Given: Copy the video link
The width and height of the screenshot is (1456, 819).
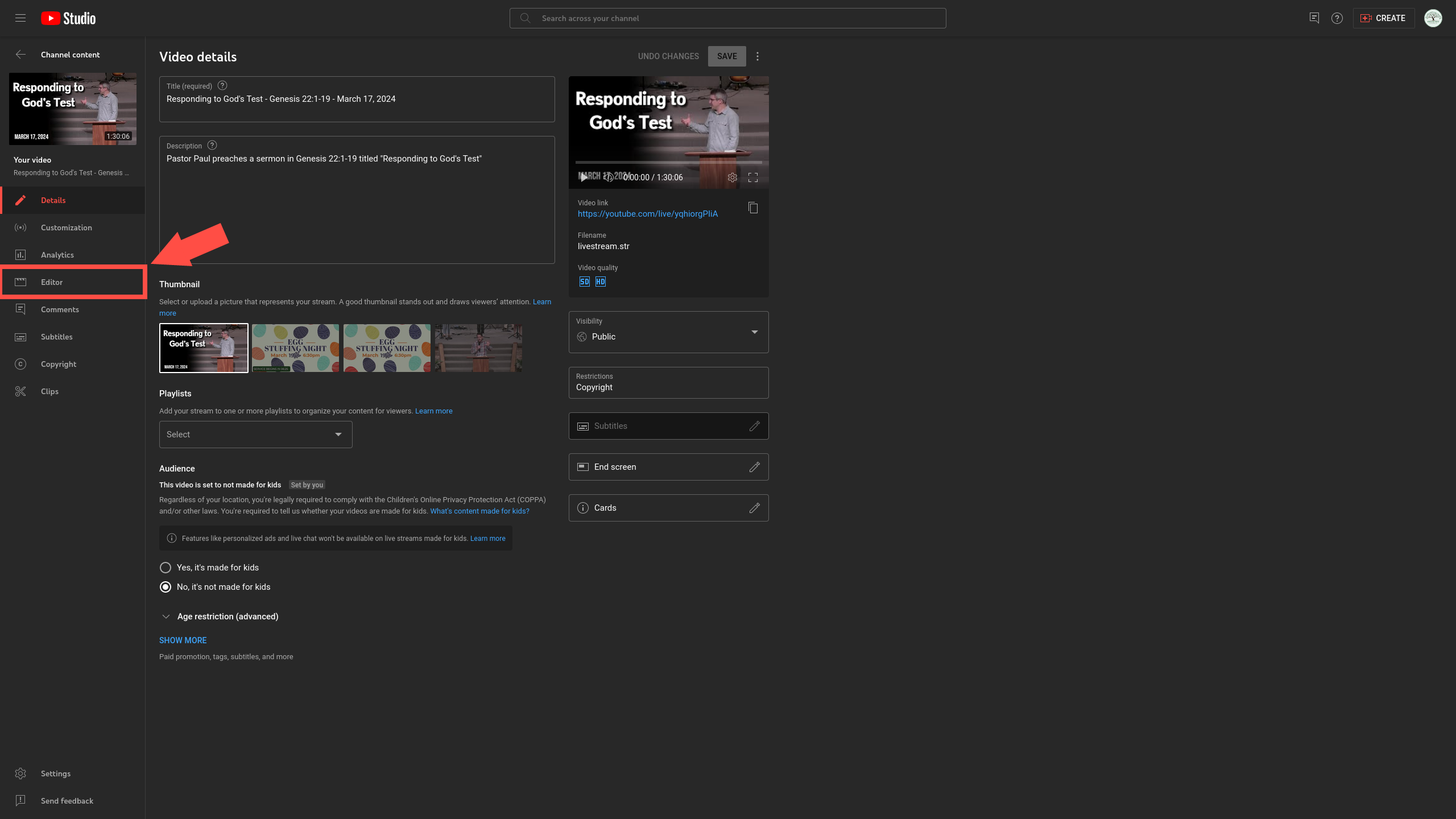Looking at the screenshot, I should coord(753,208).
